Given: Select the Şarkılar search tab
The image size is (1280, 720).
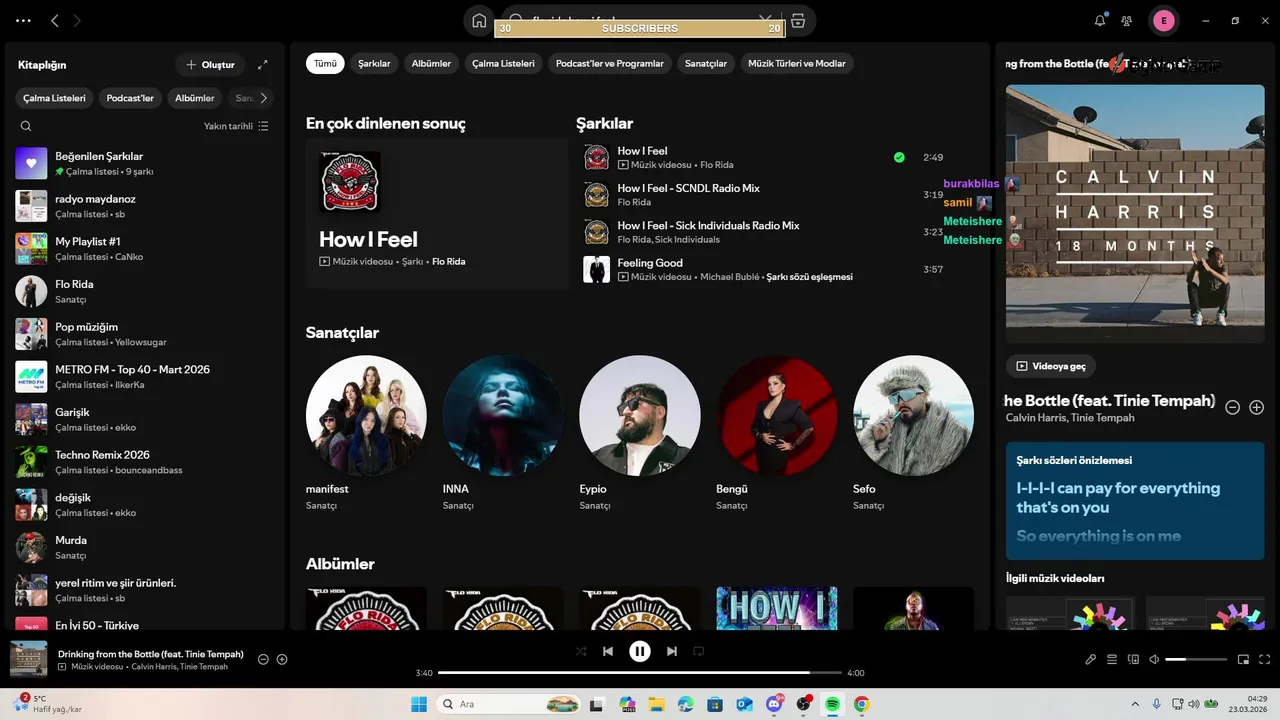Looking at the screenshot, I should click(374, 63).
